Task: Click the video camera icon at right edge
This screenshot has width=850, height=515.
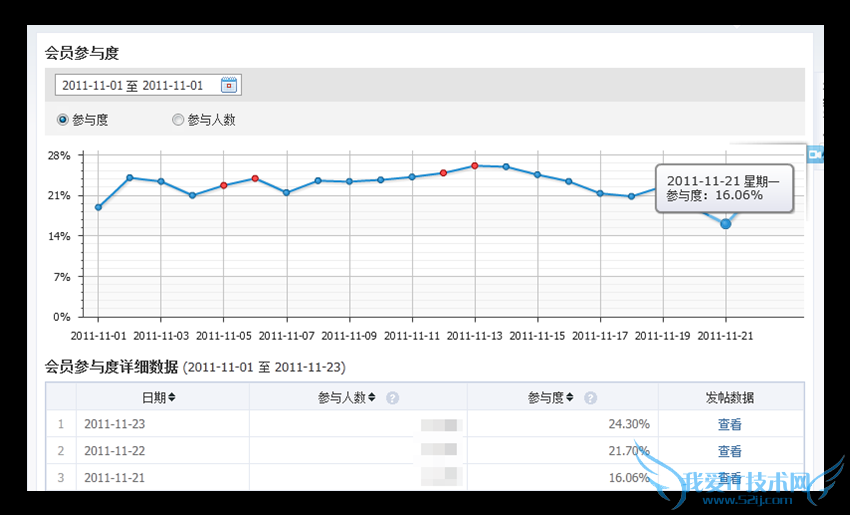Action: point(815,154)
